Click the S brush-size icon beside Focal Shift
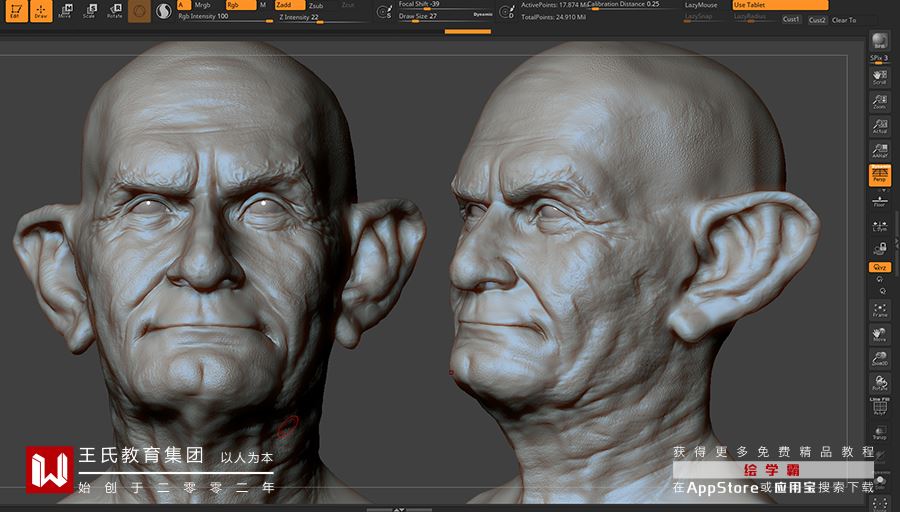The height and width of the screenshot is (512, 900). tap(383, 11)
